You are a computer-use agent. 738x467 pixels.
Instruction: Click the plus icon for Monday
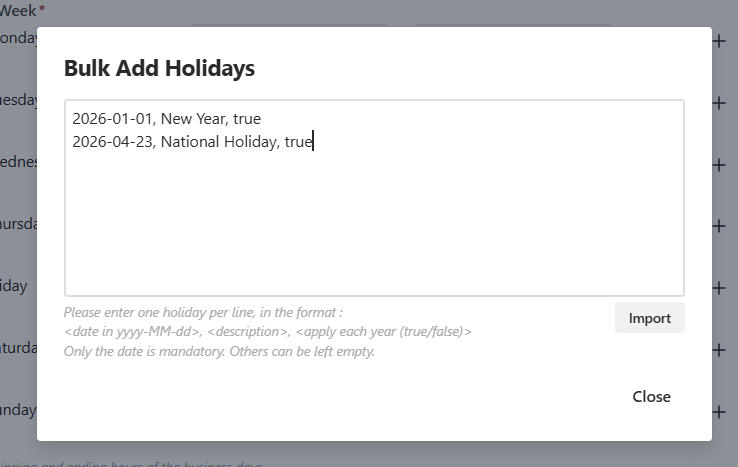[x=719, y=41]
